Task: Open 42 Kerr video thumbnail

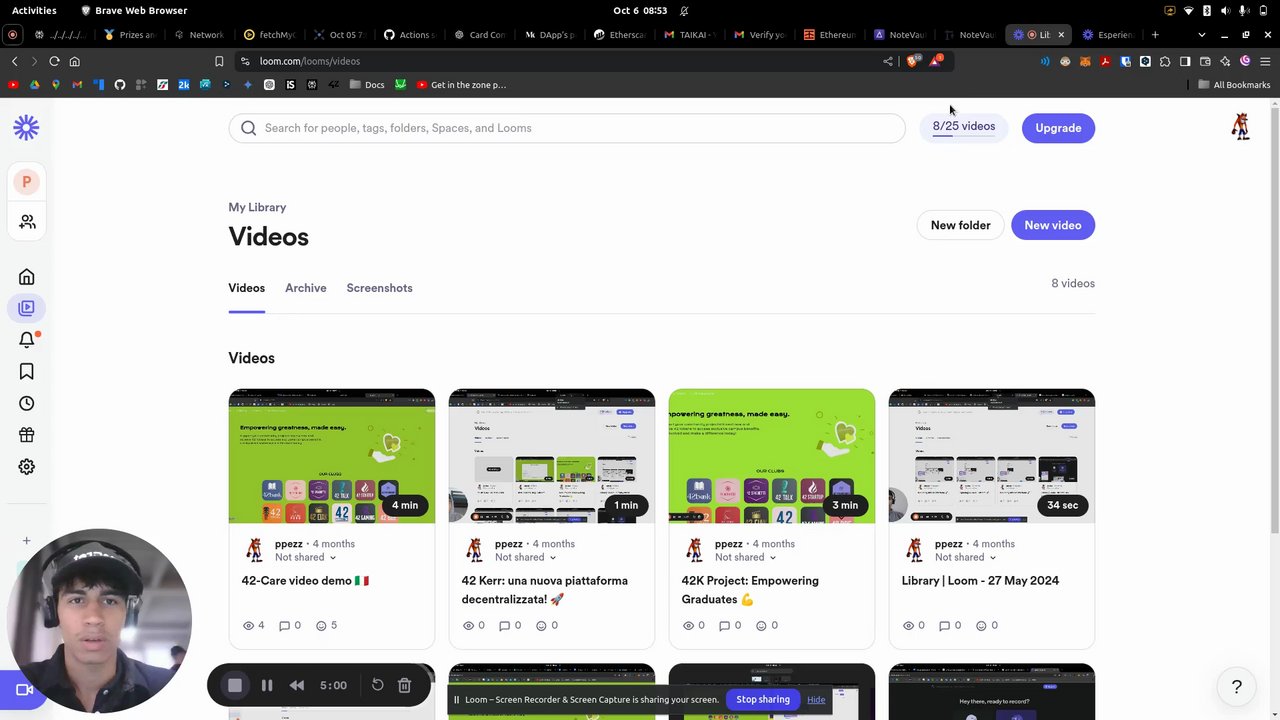Action: pos(552,456)
